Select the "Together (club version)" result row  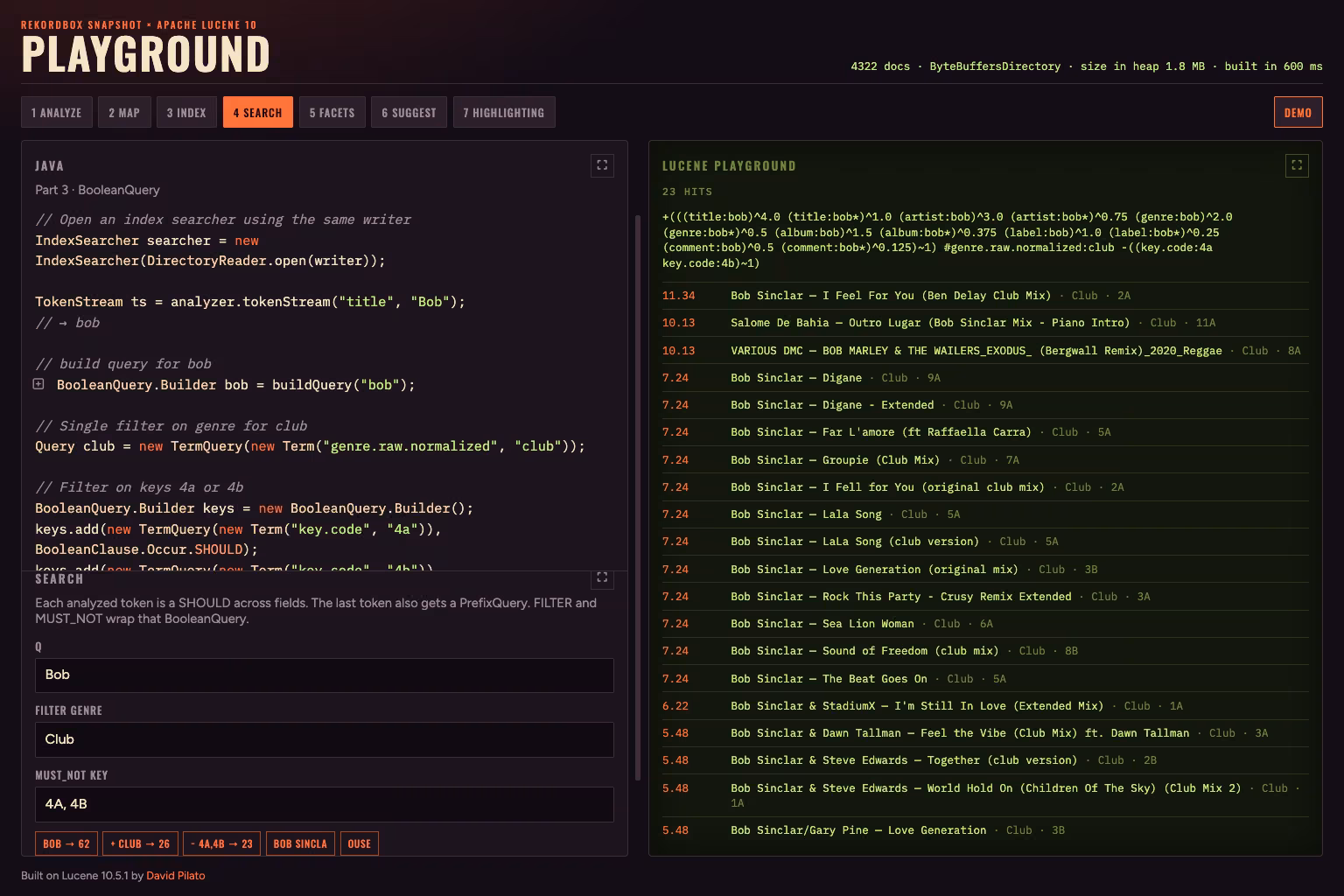(x=985, y=760)
